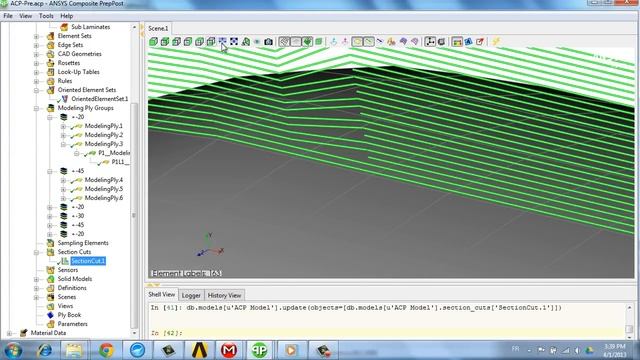640x360 pixels.
Task: Click the zoom-to-fit icon with four corner dots
Action: click(x=234, y=41)
